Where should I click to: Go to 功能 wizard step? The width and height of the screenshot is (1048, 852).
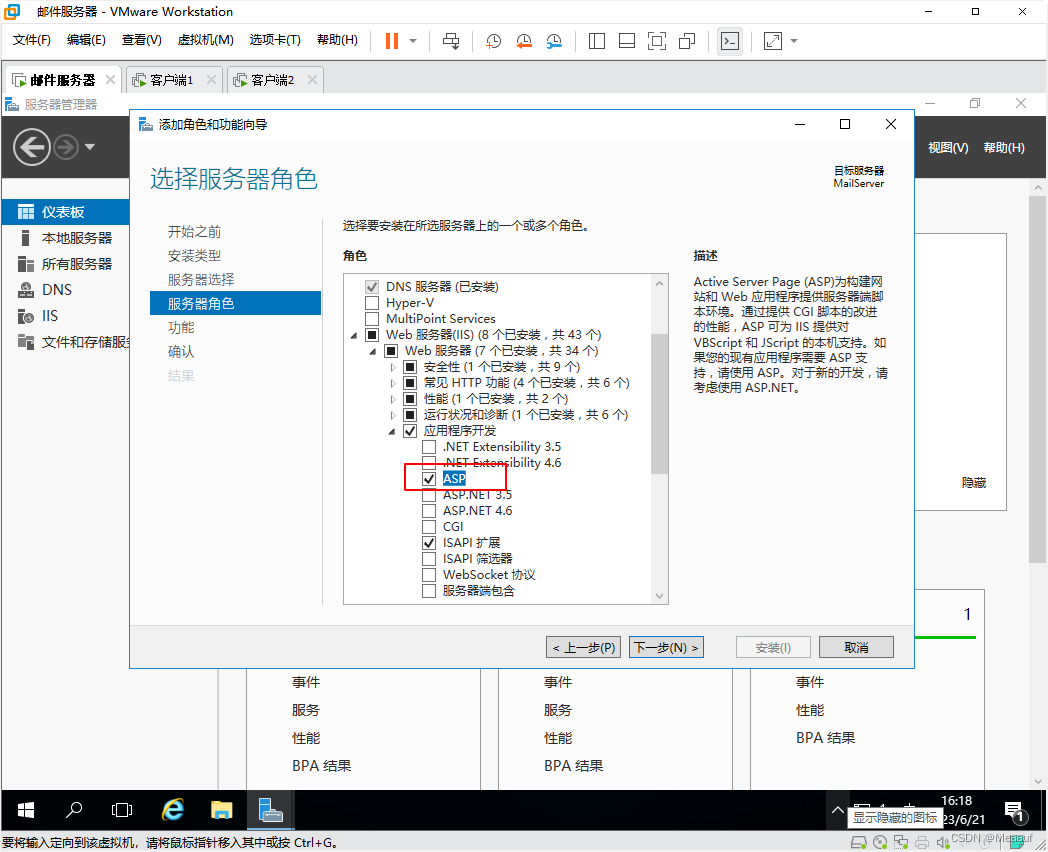[181, 327]
